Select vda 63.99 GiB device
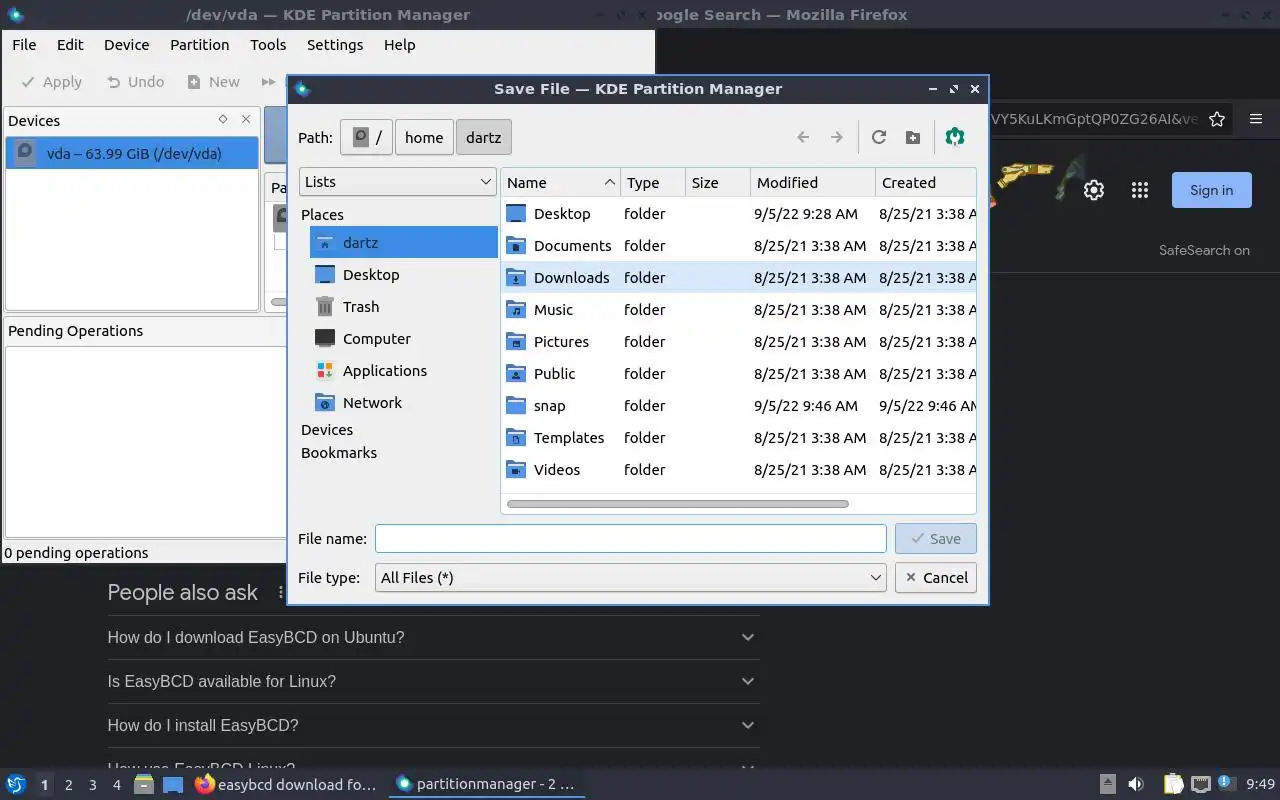Image resolution: width=1280 pixels, height=800 pixels. (132, 153)
